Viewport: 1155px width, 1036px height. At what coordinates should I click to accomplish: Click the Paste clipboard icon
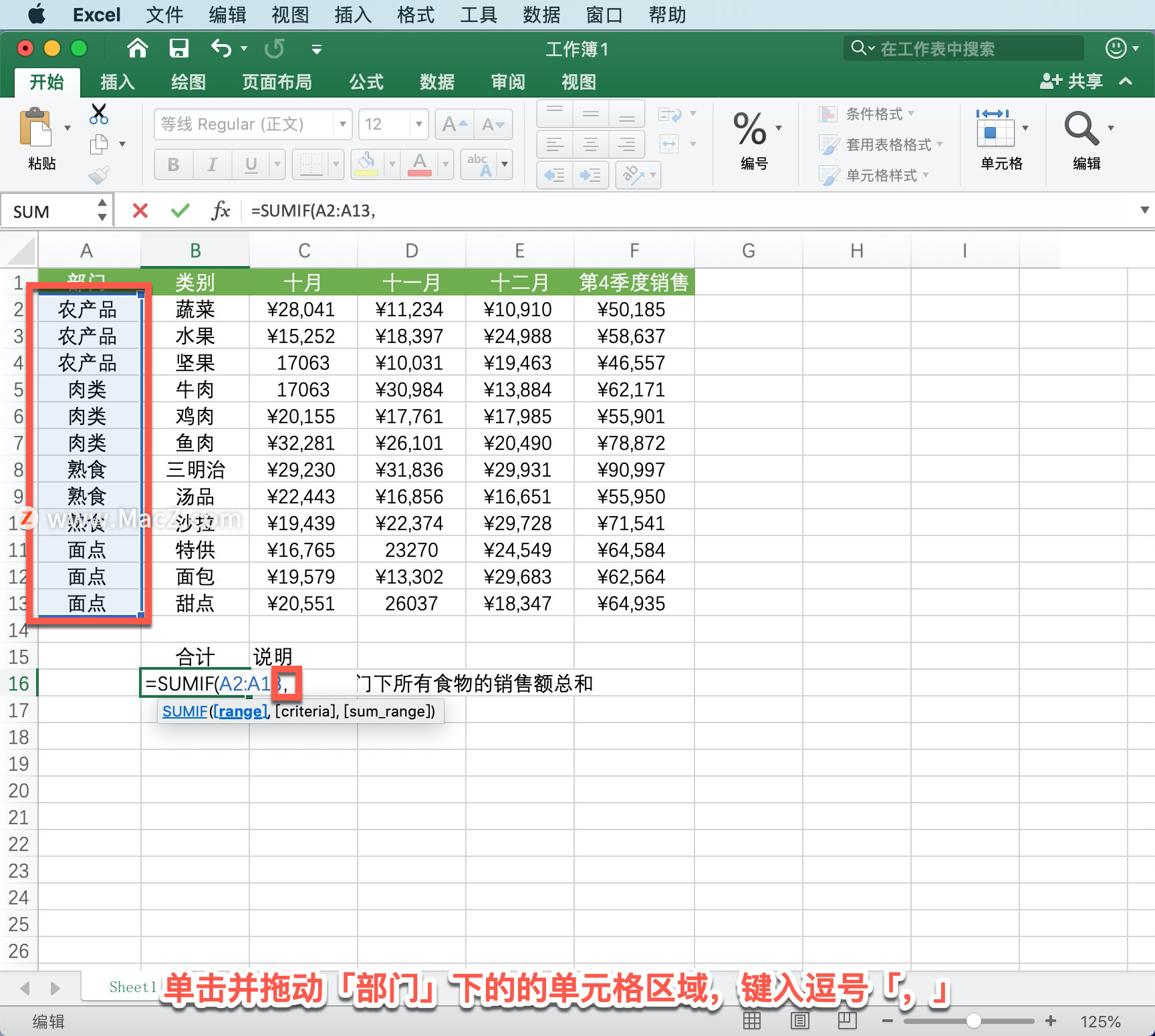click(x=35, y=127)
